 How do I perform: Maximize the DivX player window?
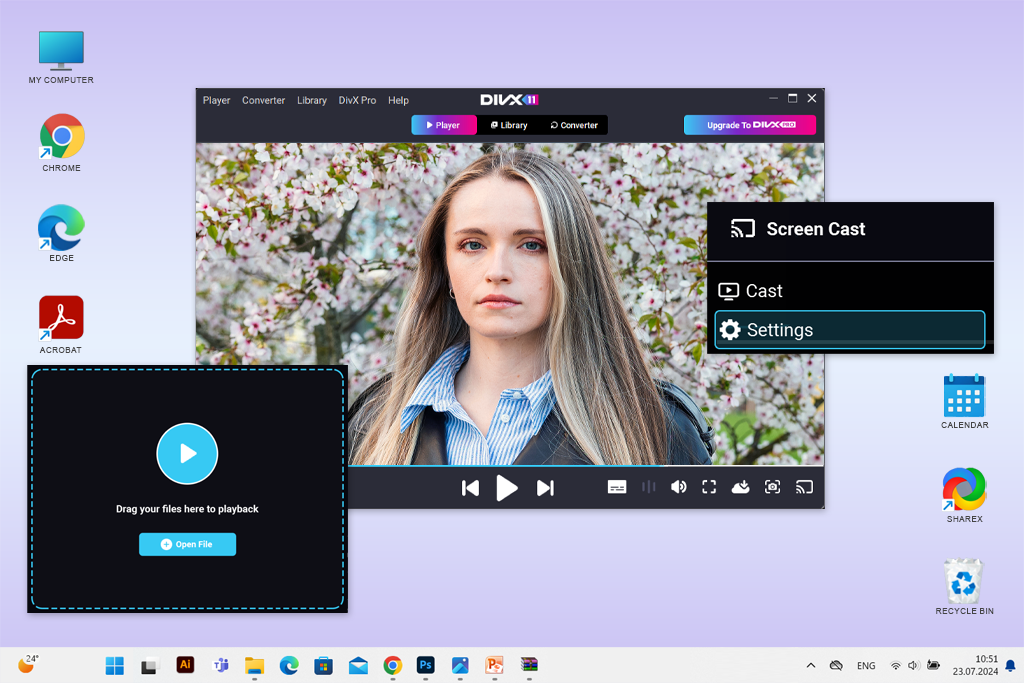coord(792,98)
